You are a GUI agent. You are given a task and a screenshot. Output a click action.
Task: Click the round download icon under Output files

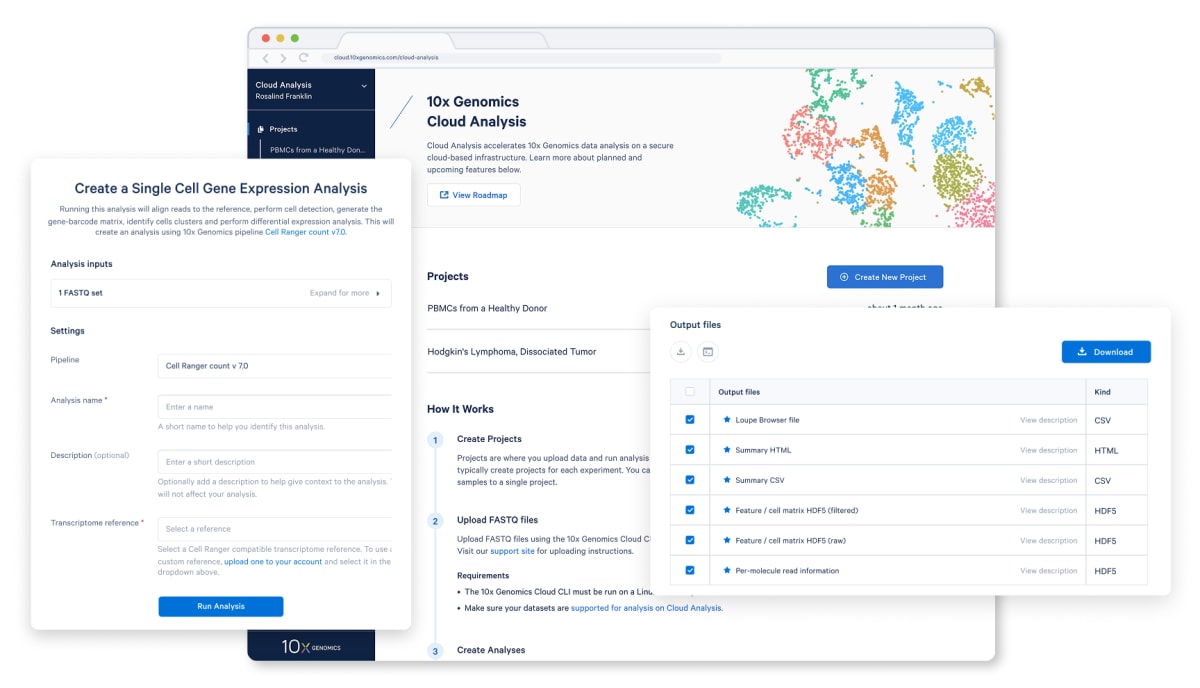681,352
